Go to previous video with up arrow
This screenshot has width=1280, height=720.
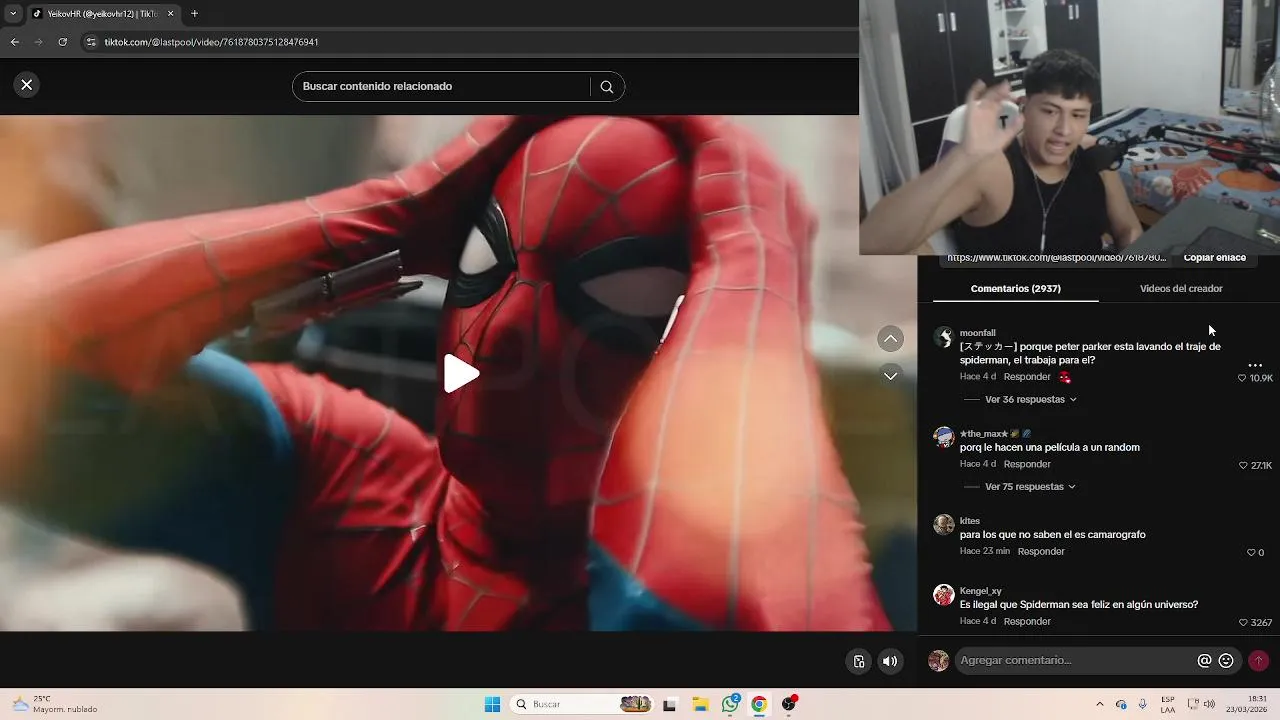[890, 339]
